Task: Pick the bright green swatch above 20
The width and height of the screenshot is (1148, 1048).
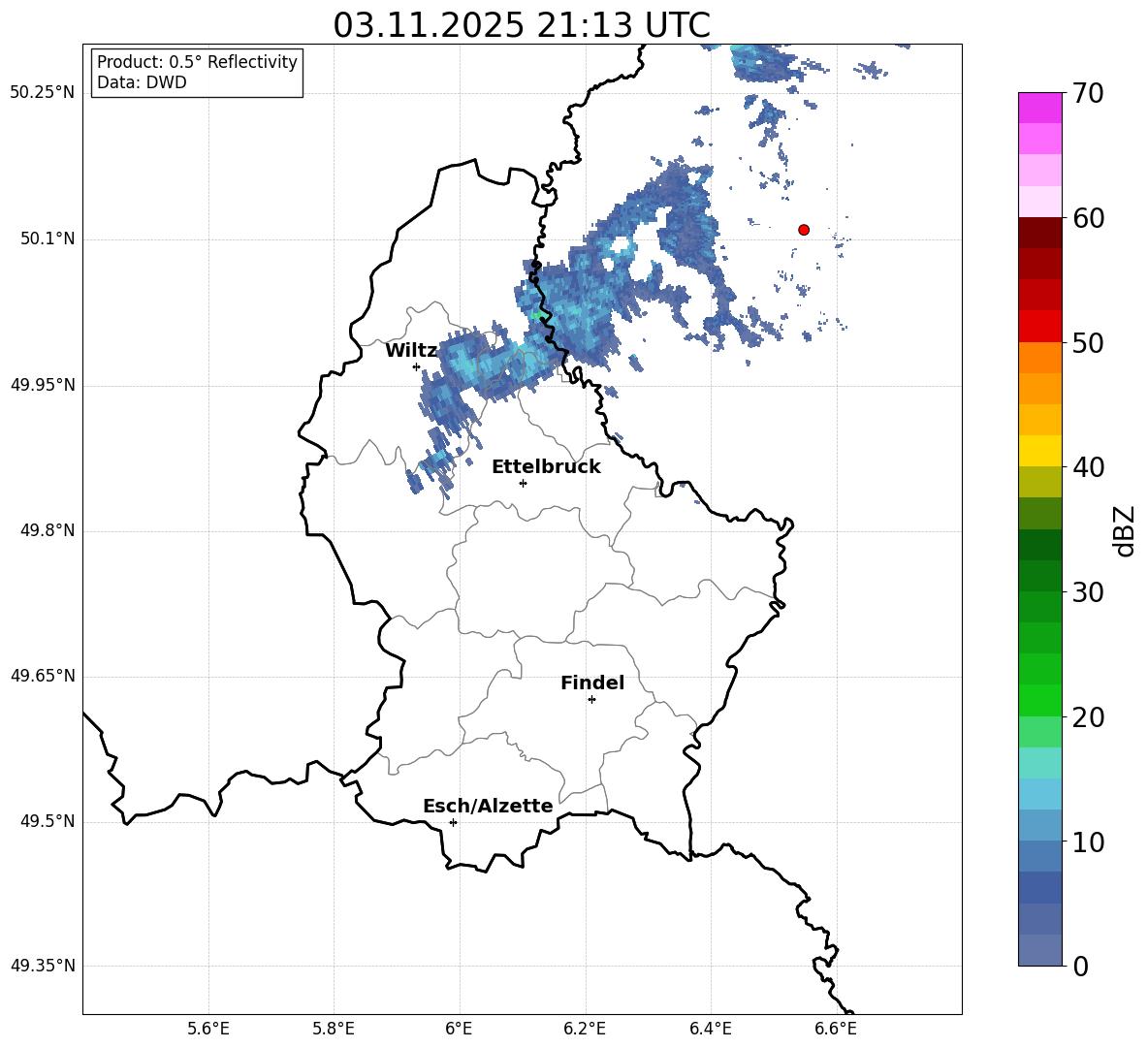Action: coord(1039,700)
